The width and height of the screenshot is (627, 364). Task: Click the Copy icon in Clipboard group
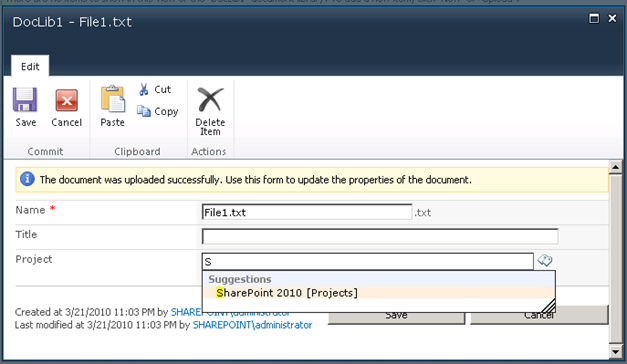tap(144, 111)
